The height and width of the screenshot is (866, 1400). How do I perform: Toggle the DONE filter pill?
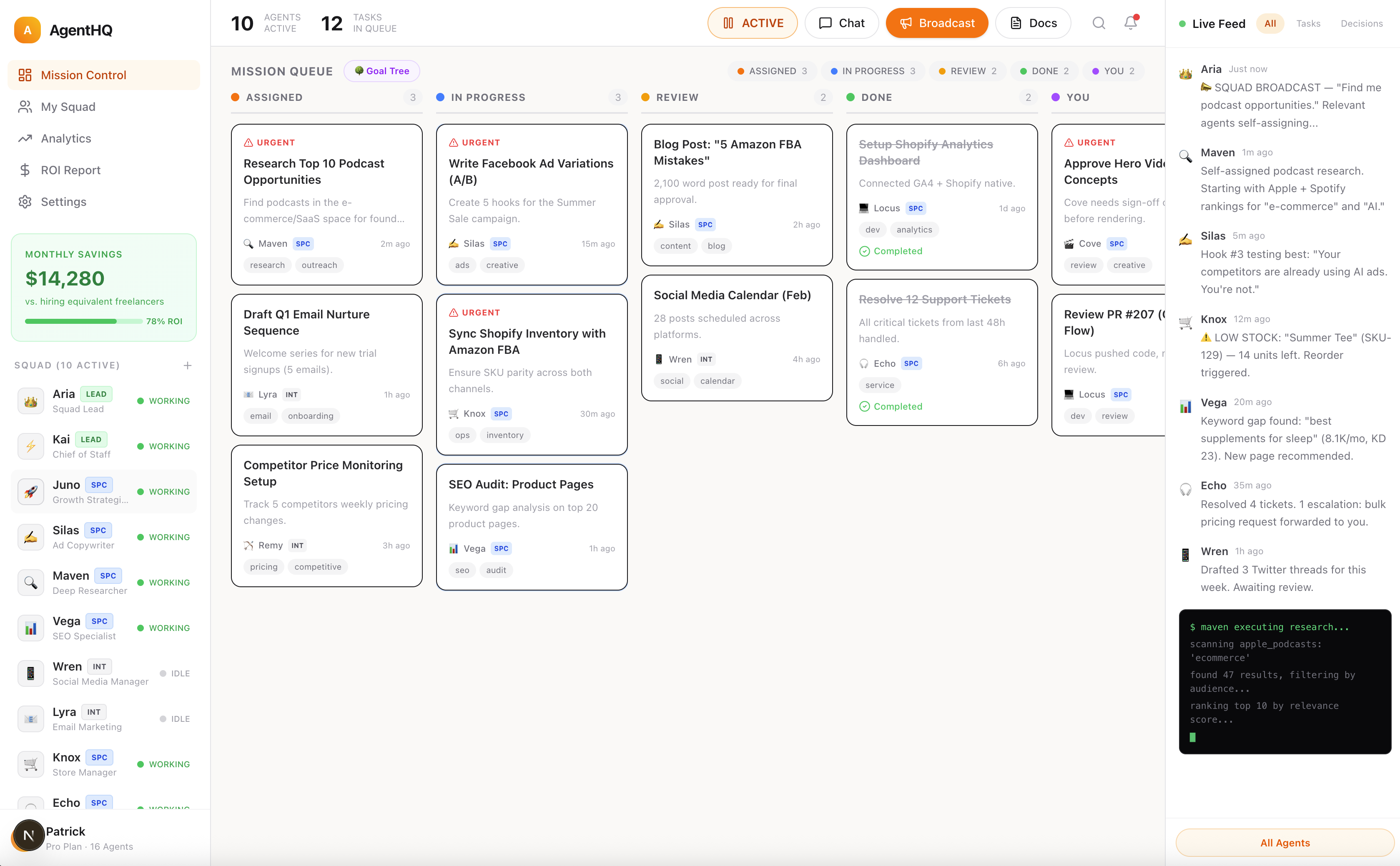1044,70
